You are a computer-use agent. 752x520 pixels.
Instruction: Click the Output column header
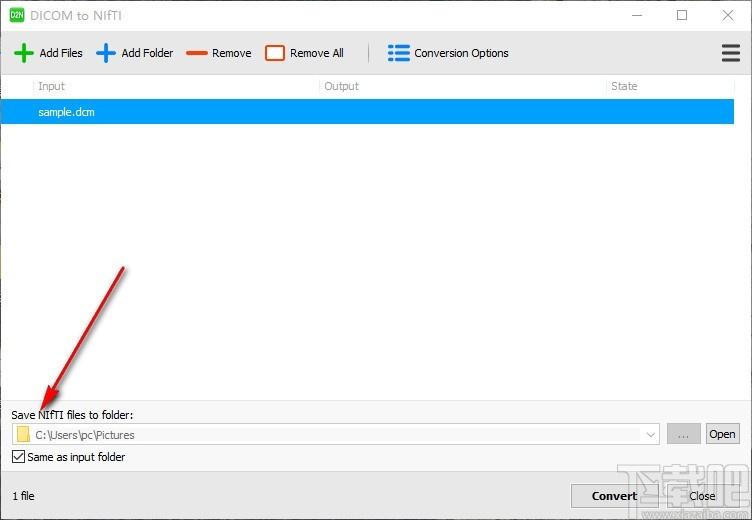[341, 86]
